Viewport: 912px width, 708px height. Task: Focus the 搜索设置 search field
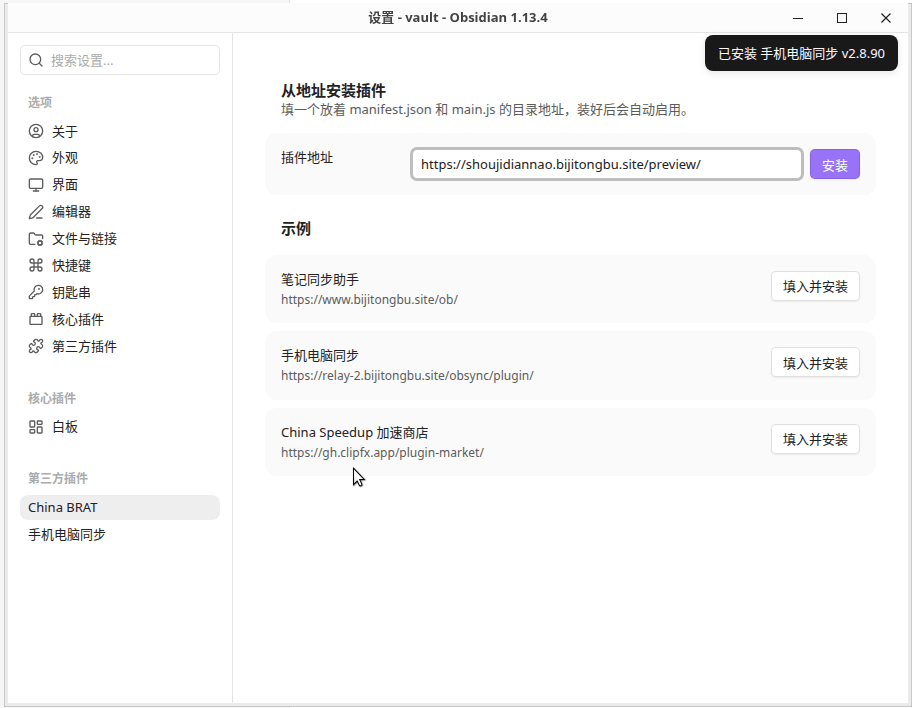(x=120, y=61)
